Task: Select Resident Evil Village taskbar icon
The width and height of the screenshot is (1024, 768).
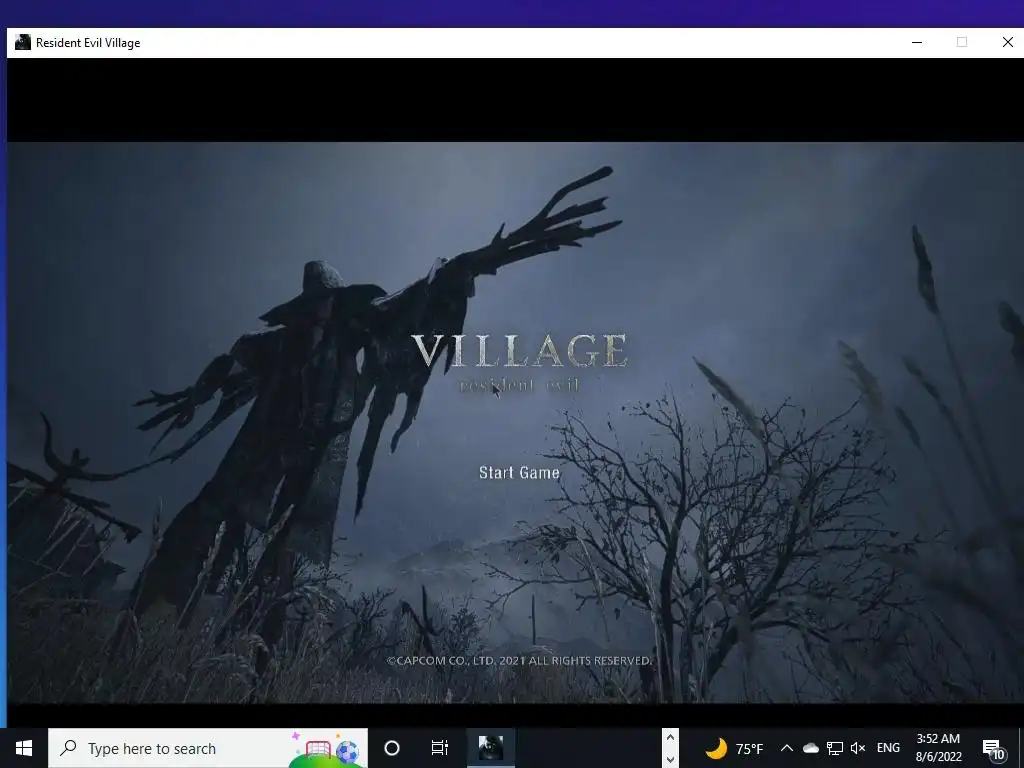Action: pos(490,748)
